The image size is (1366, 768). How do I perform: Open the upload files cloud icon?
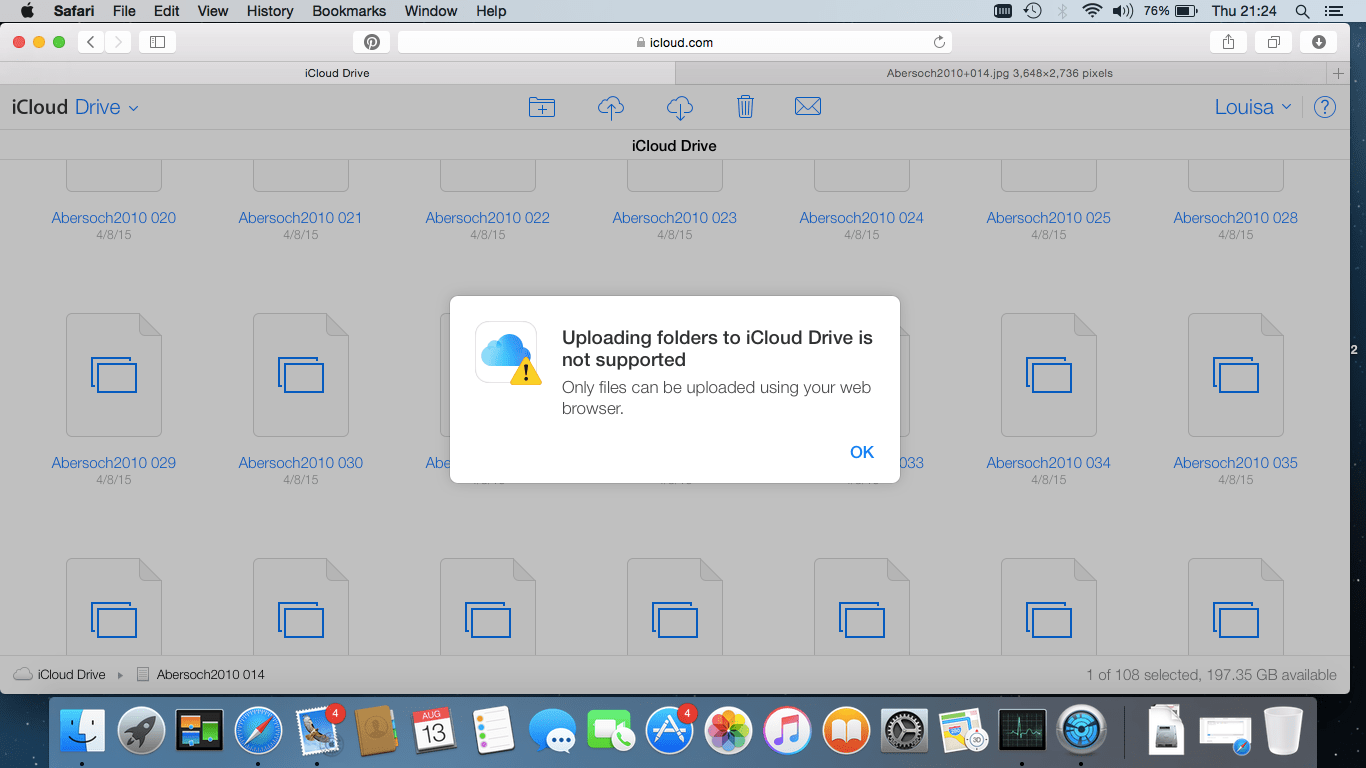point(611,107)
